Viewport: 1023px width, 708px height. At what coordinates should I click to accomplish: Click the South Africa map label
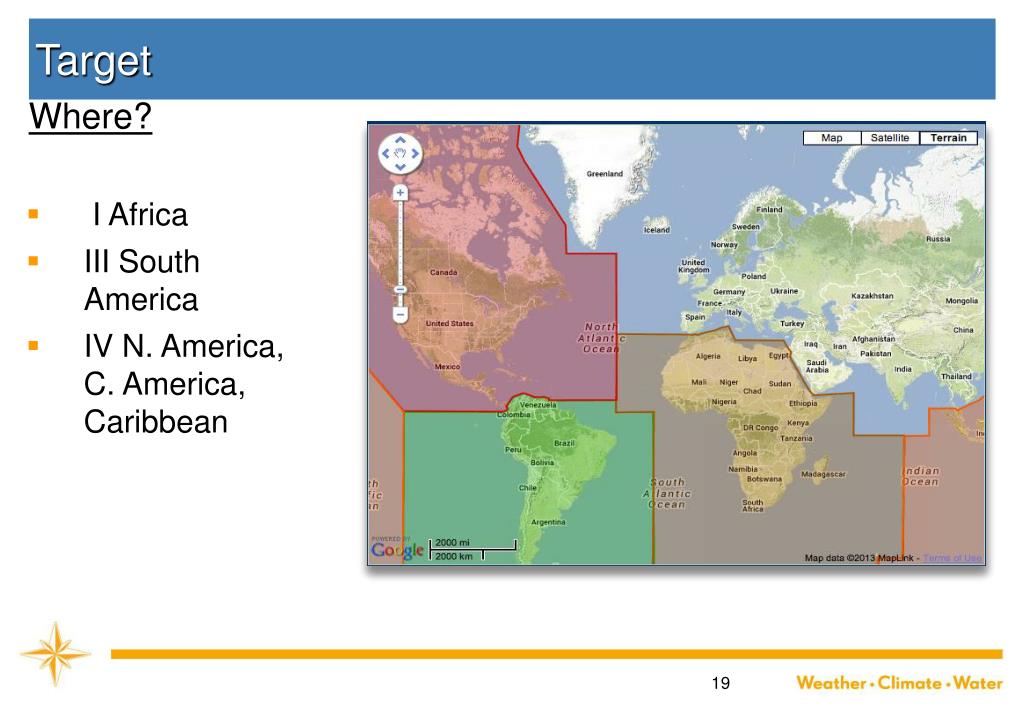tap(752, 506)
